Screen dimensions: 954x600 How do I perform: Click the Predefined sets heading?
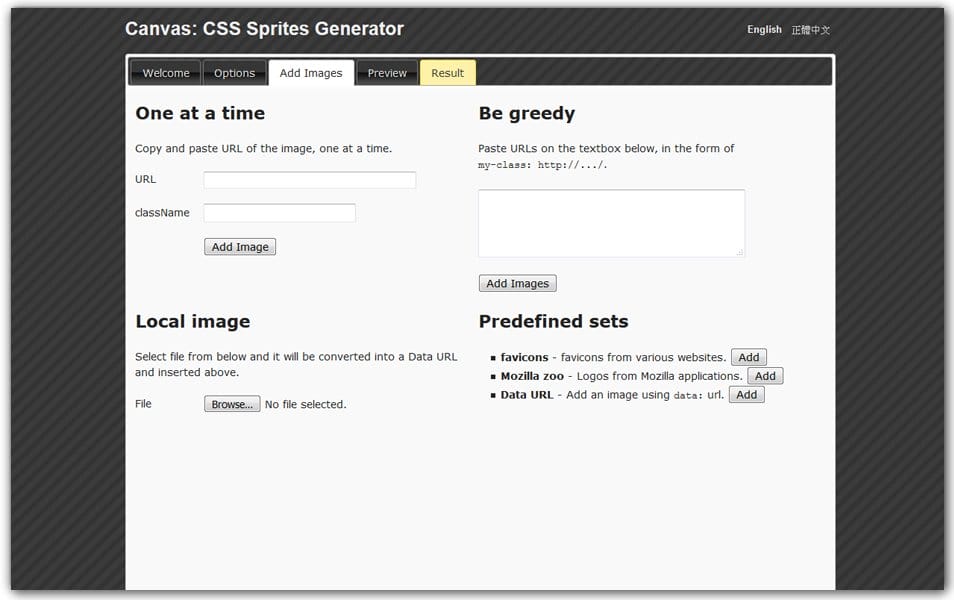553,321
